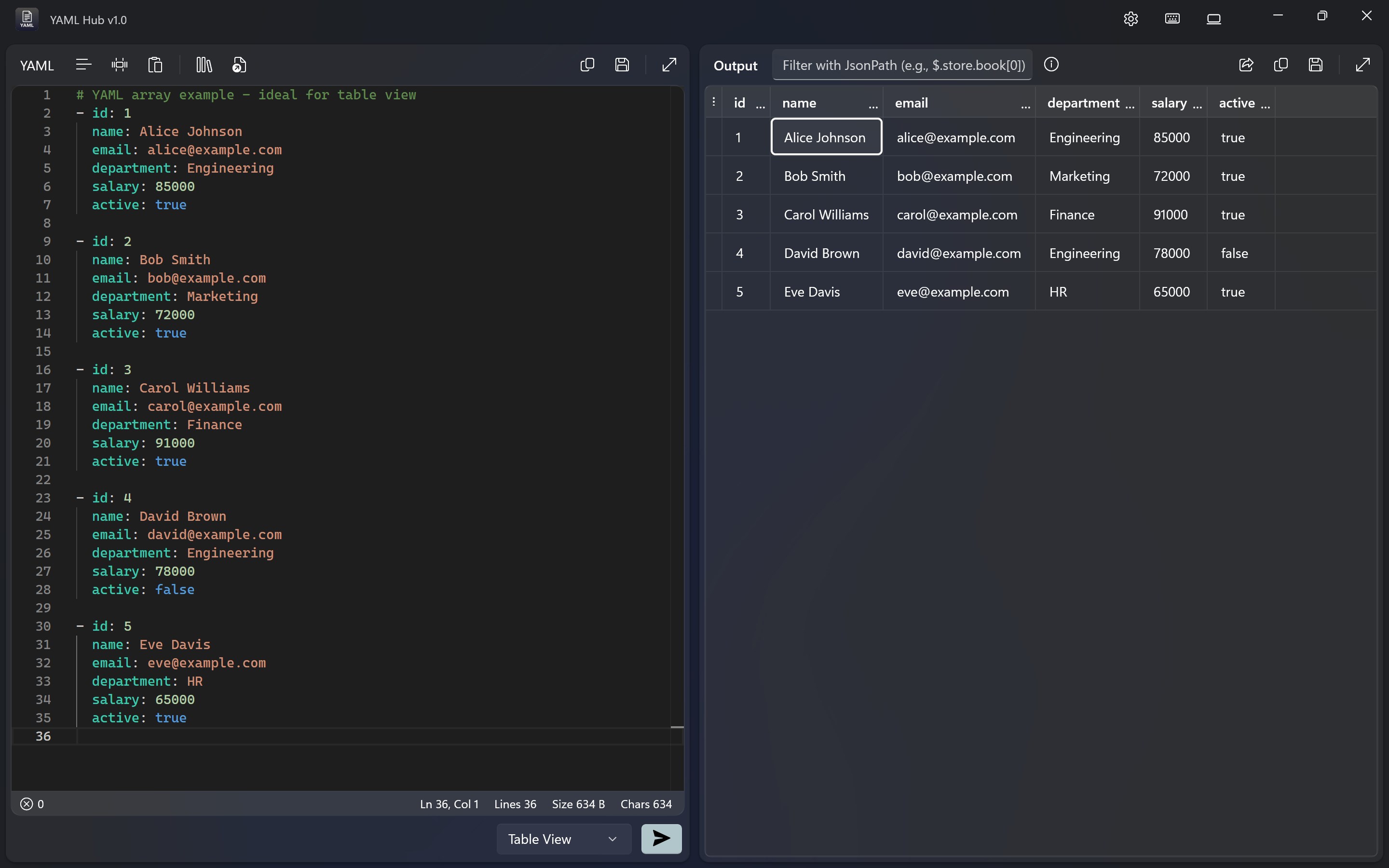Viewport: 1389px width, 868px height.
Task: Open settings gear in title bar
Action: click(1130, 19)
